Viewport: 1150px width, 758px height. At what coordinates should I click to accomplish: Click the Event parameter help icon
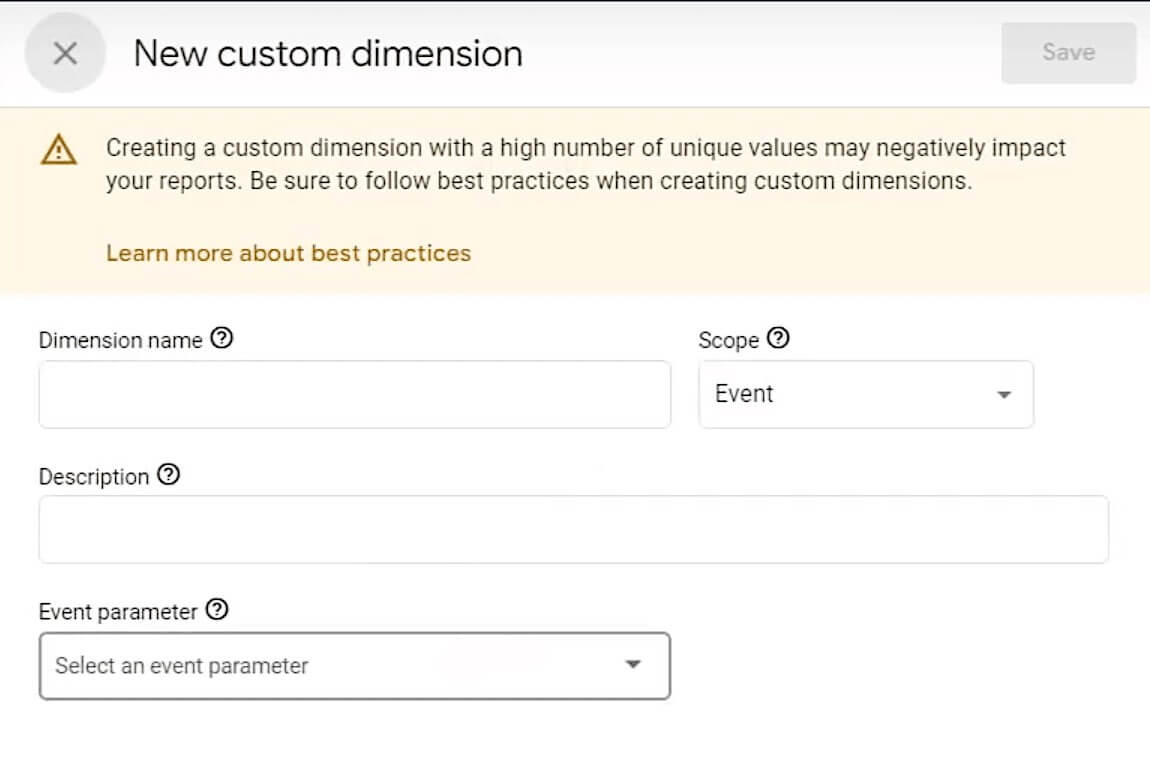coord(218,609)
